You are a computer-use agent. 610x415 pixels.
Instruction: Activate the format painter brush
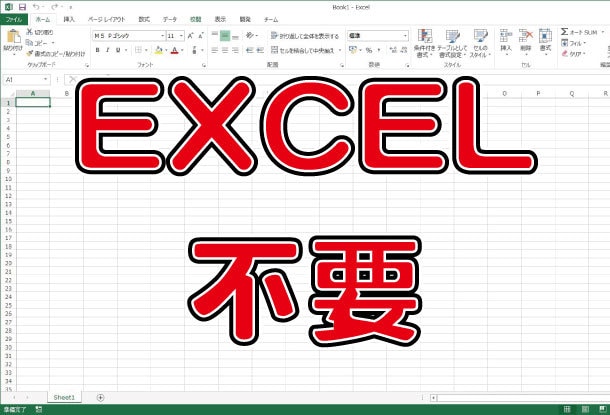coord(30,54)
